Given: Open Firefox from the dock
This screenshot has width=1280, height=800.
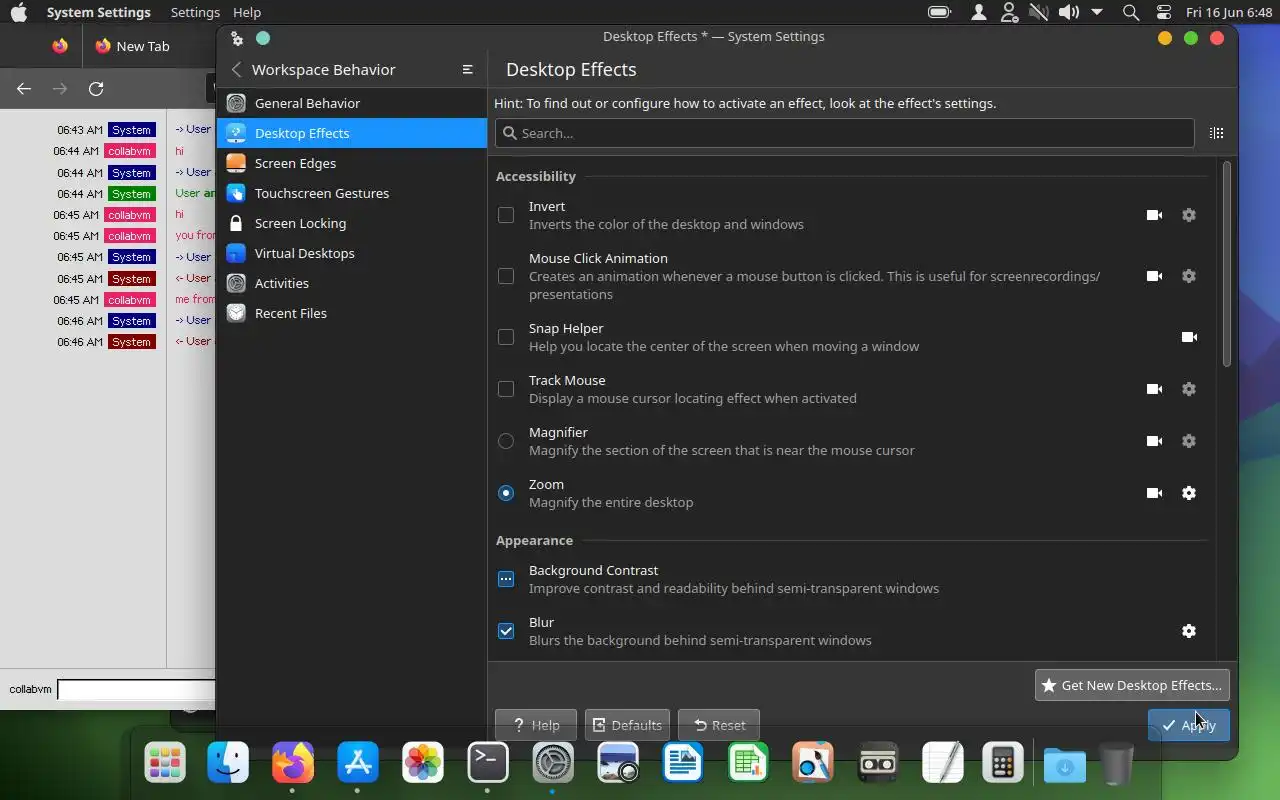Looking at the screenshot, I should tap(293, 764).
